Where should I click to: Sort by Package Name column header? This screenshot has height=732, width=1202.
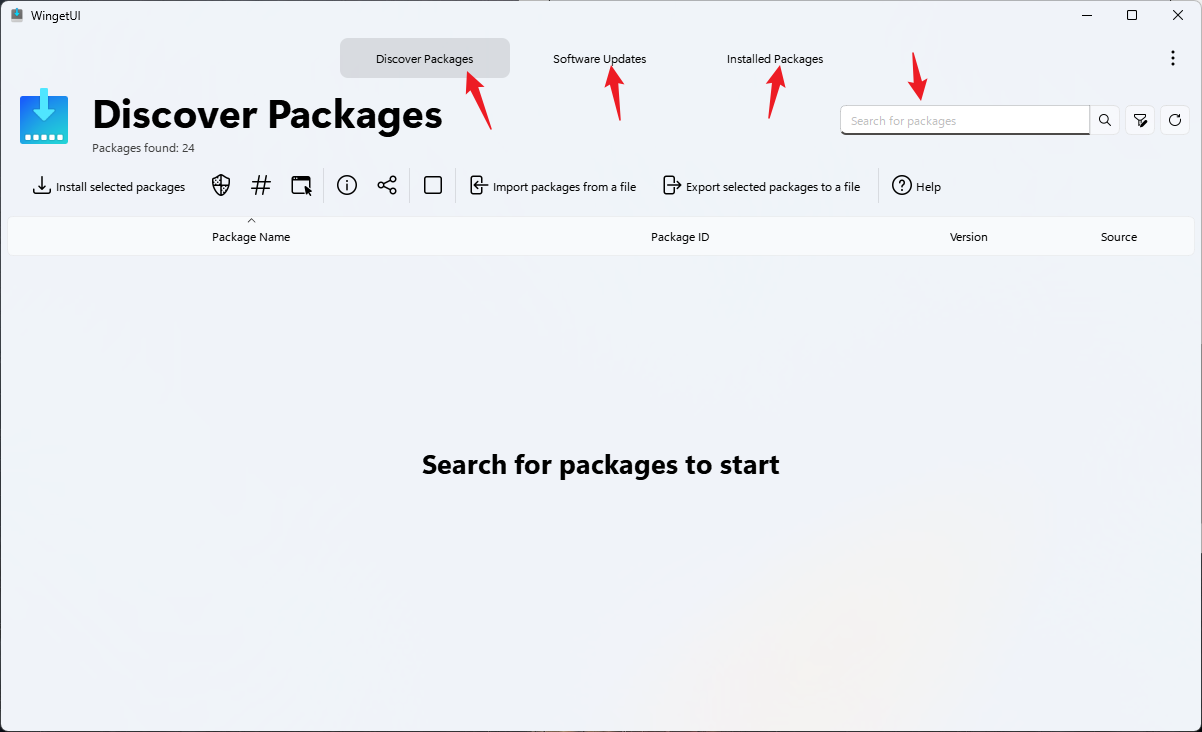coord(251,237)
